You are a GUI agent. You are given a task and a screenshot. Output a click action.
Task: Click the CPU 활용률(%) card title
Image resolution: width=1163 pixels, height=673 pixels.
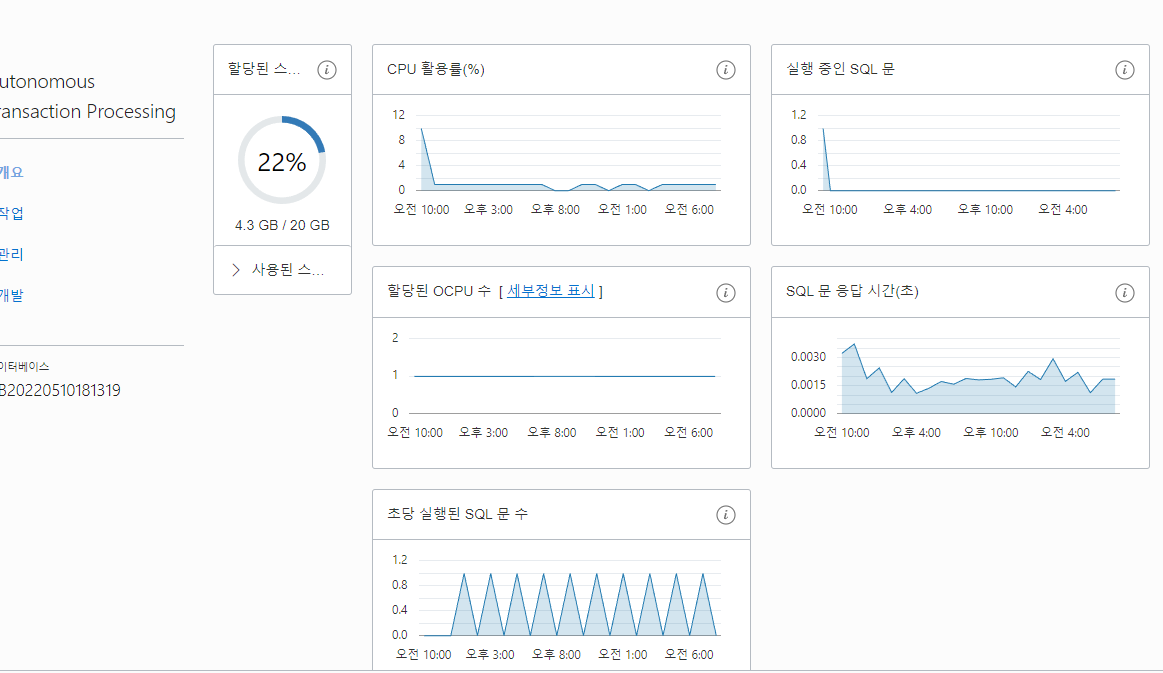(x=435, y=69)
